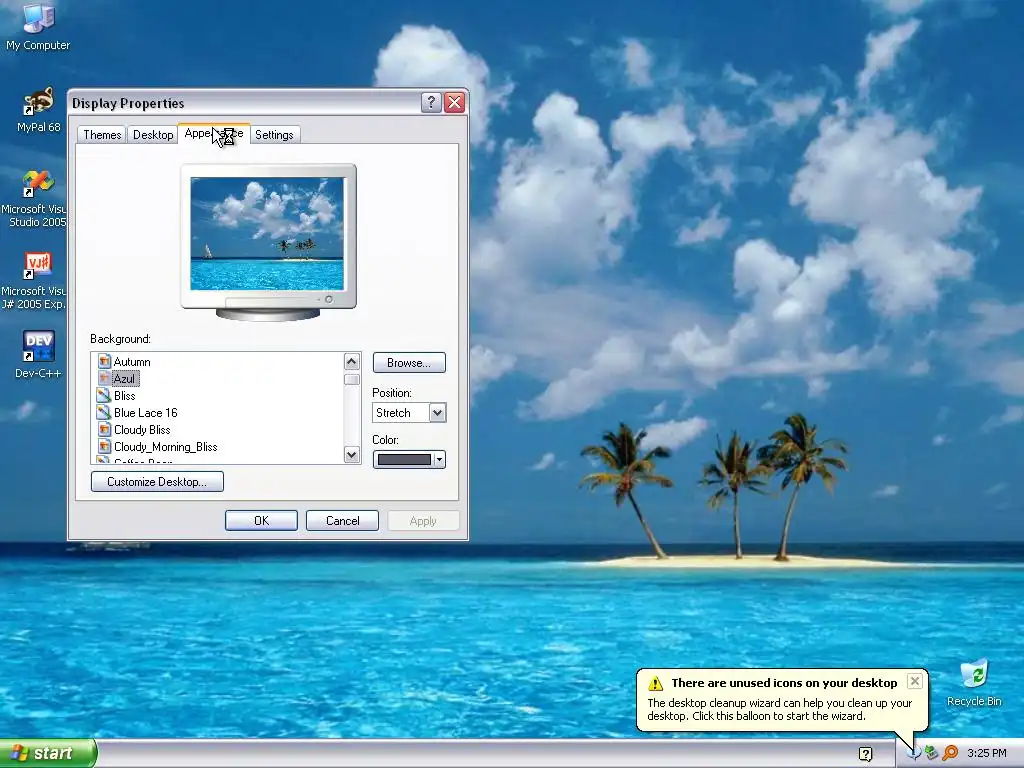Select Cloudy_Morning_Bliss in the Background list
The height and width of the screenshot is (768, 1024).
tap(166, 447)
